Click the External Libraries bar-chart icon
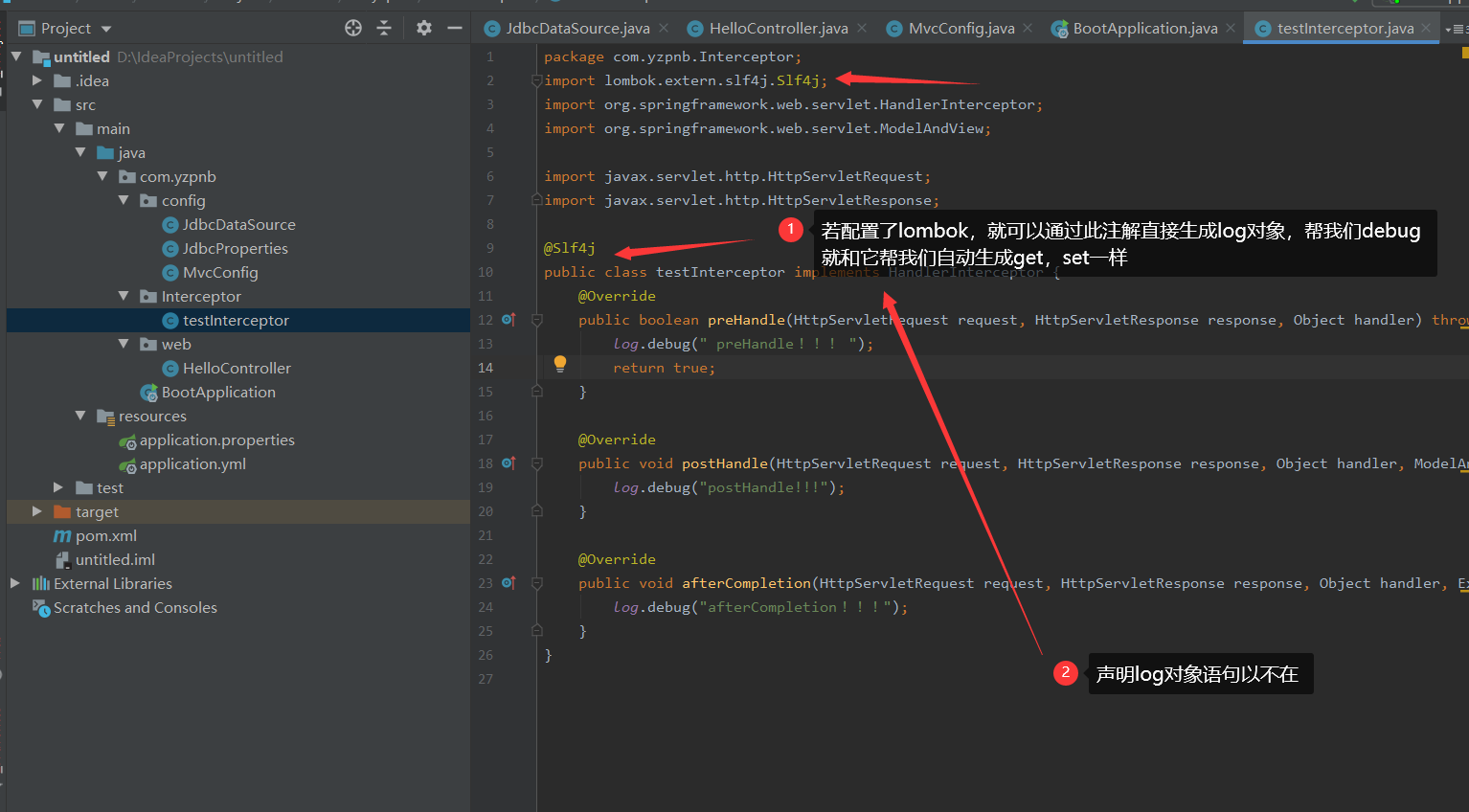Screen dimensions: 1469x812 41,583
